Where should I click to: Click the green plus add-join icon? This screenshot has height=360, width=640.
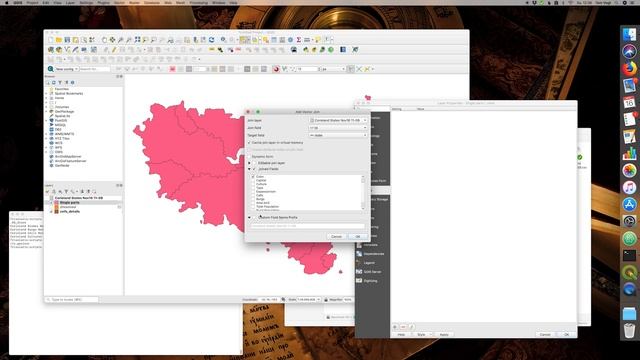point(395,327)
